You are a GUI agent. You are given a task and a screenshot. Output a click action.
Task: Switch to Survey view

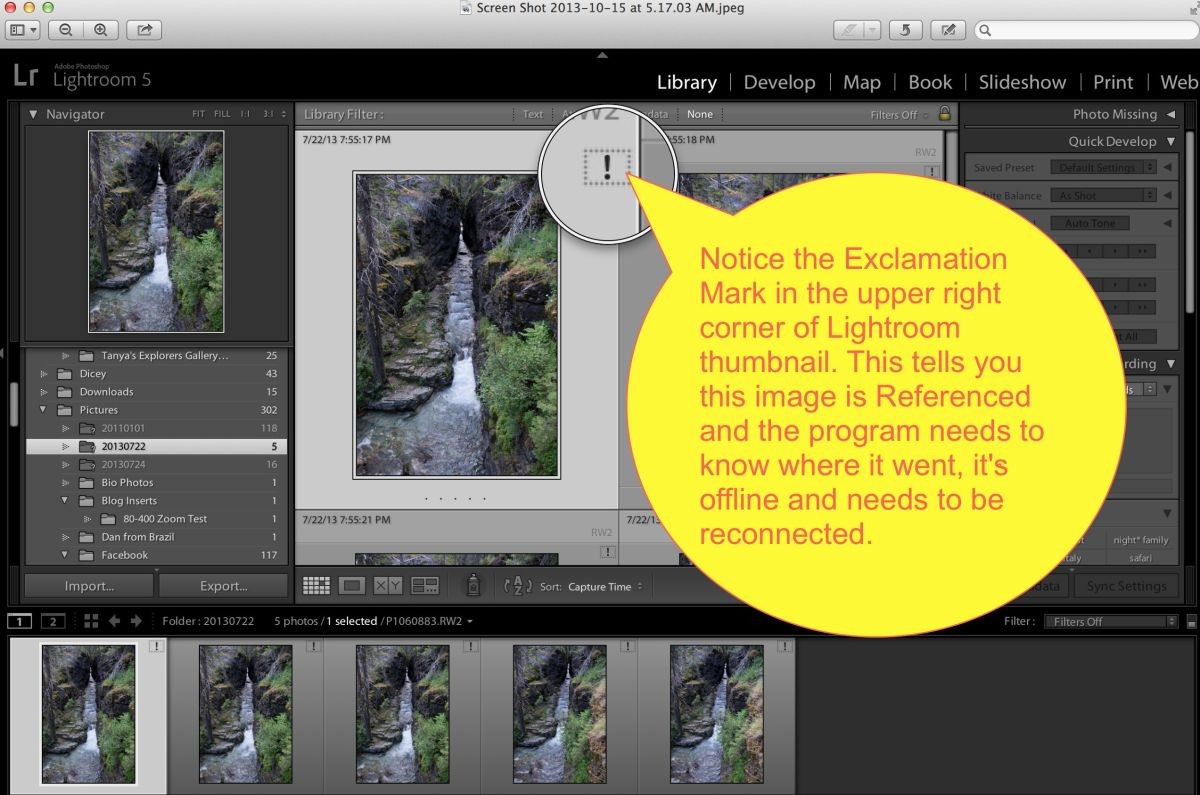(425, 586)
